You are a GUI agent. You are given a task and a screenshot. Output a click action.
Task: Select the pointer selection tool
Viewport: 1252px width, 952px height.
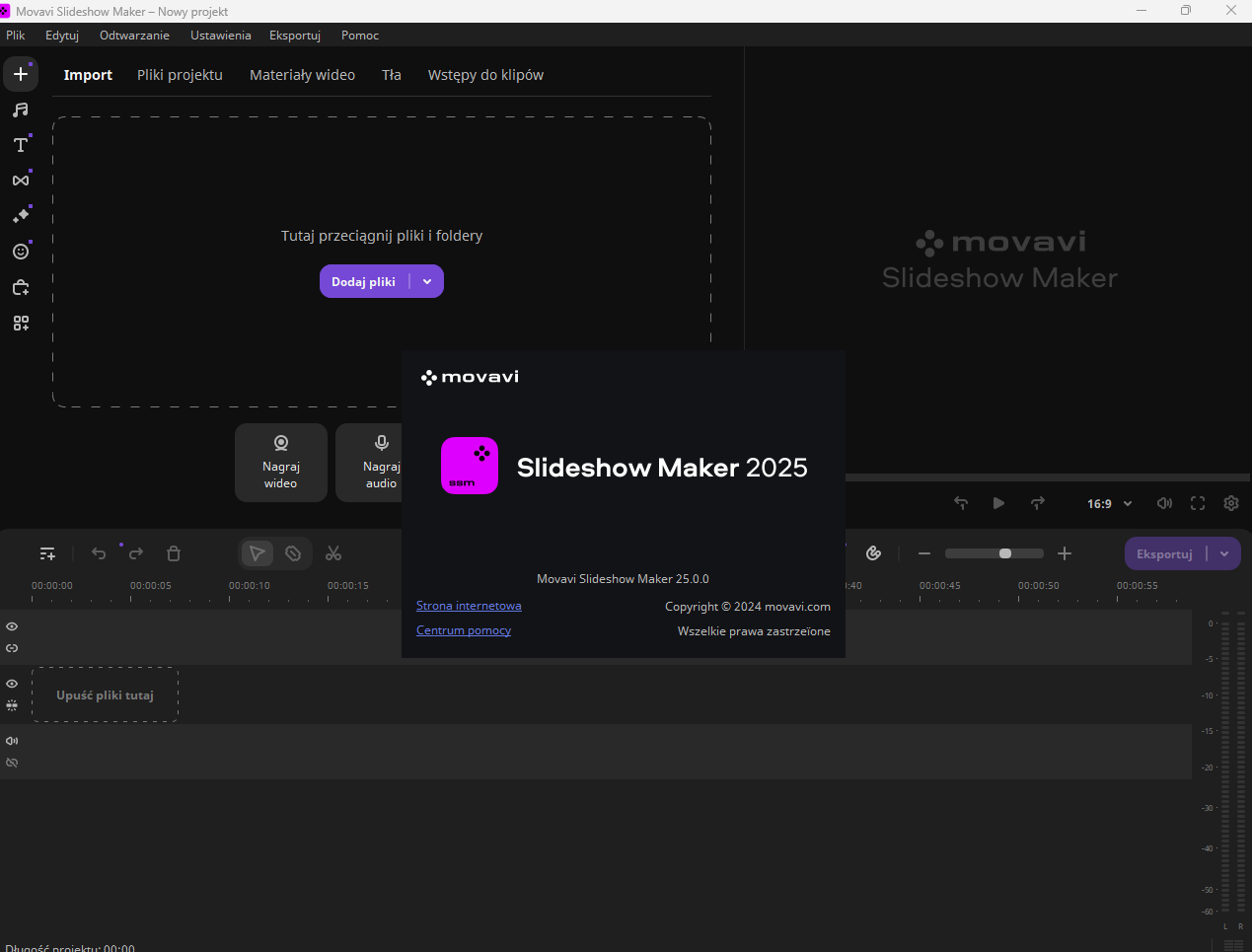coord(257,553)
